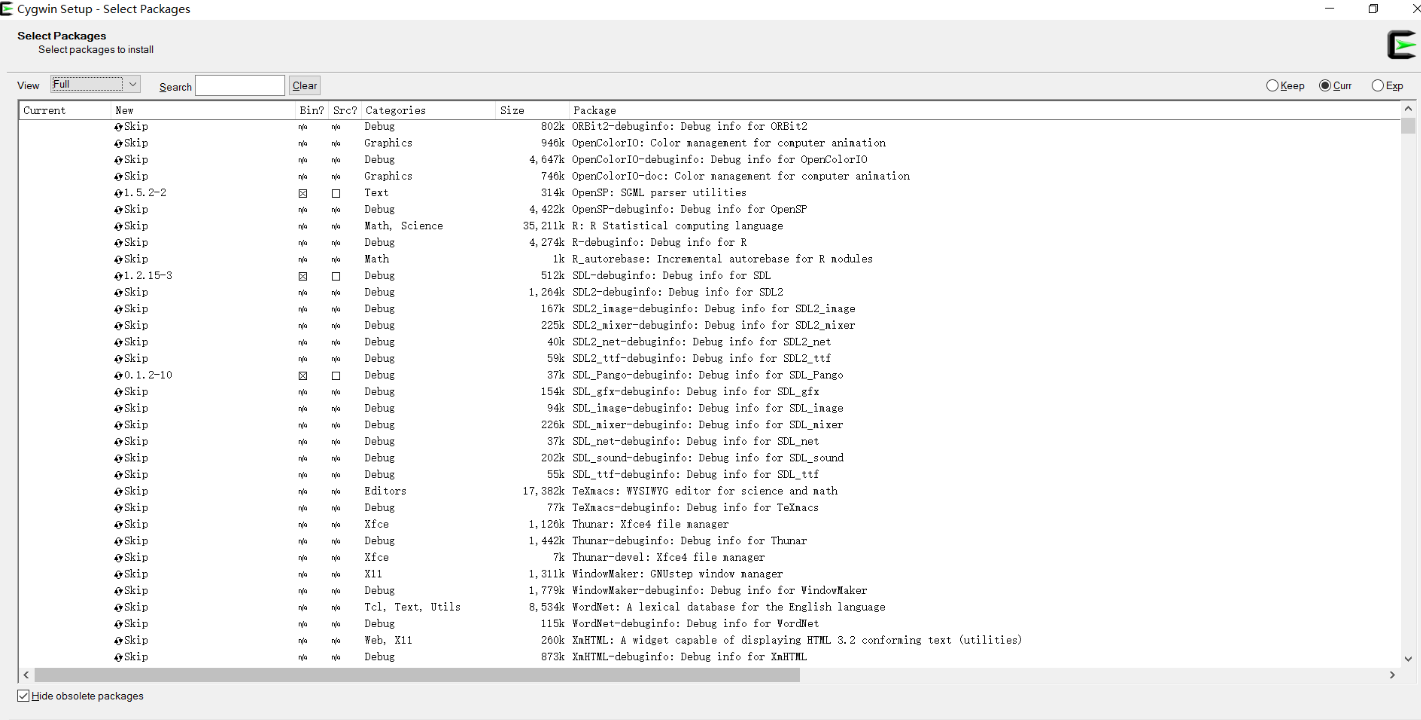This screenshot has height=720, width=1421.
Task: Click the Skip cycle icon for SDL2-debuginfo
Action: 119,293
